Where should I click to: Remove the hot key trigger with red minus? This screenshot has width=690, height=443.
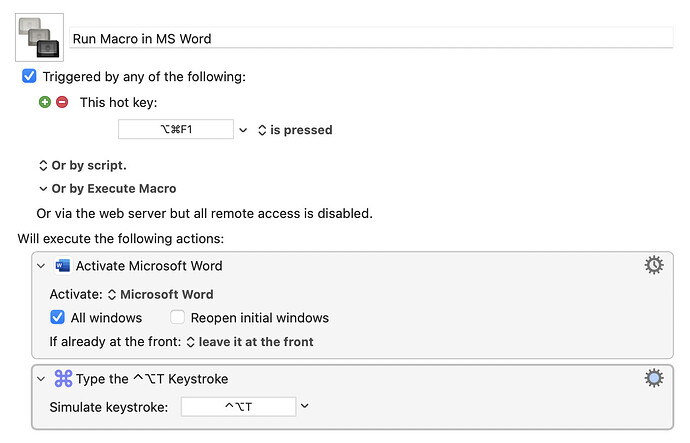click(62, 102)
